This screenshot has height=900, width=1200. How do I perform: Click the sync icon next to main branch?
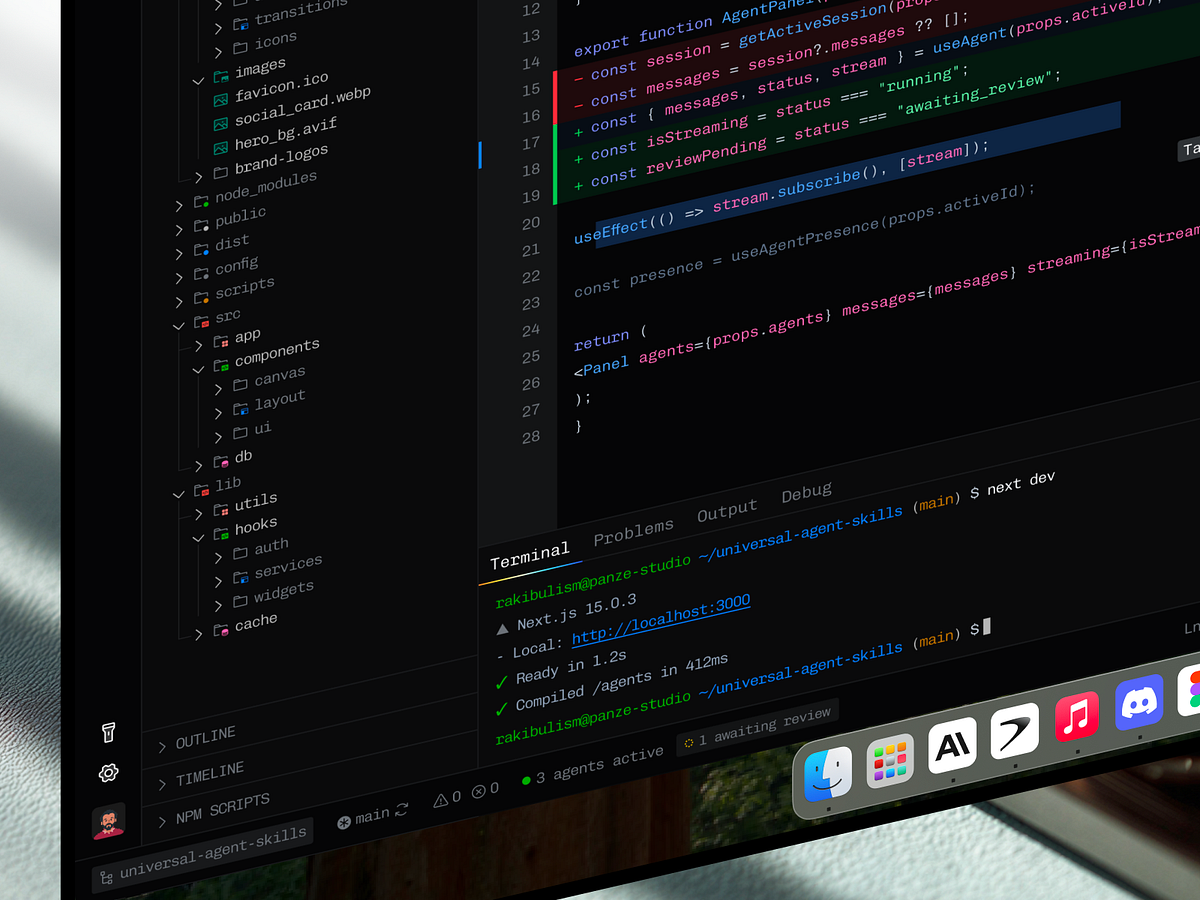coord(402,811)
